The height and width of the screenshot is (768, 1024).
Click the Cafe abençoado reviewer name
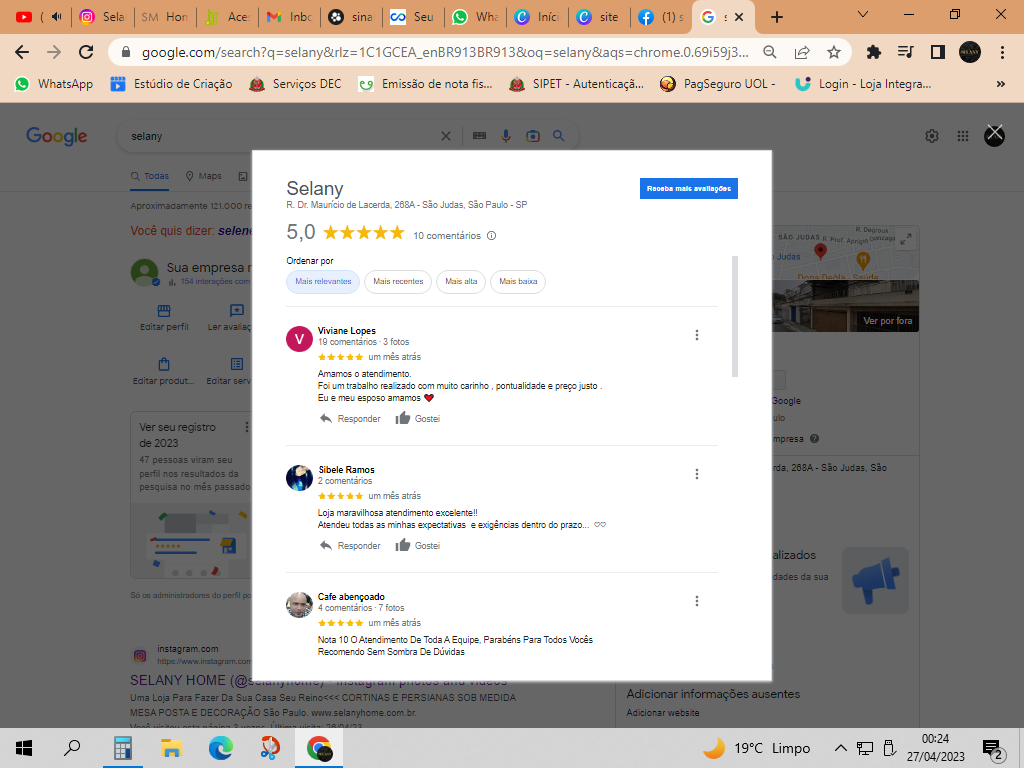click(351, 596)
